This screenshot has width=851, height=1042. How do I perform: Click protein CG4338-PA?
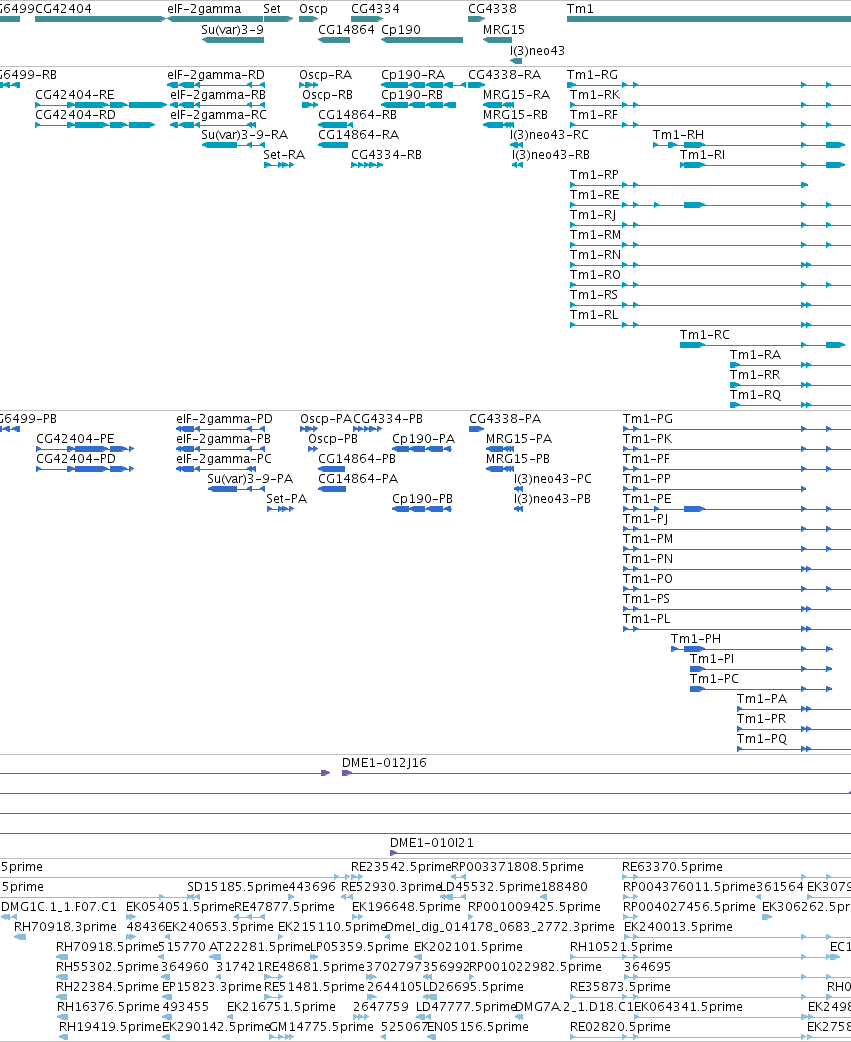[x=476, y=429]
